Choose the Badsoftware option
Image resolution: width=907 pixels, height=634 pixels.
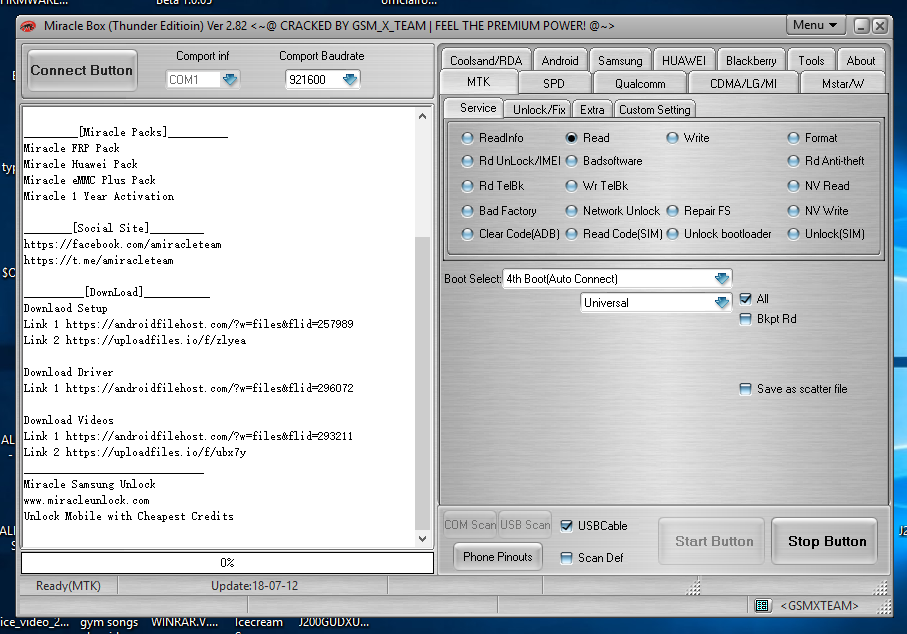pos(604,161)
